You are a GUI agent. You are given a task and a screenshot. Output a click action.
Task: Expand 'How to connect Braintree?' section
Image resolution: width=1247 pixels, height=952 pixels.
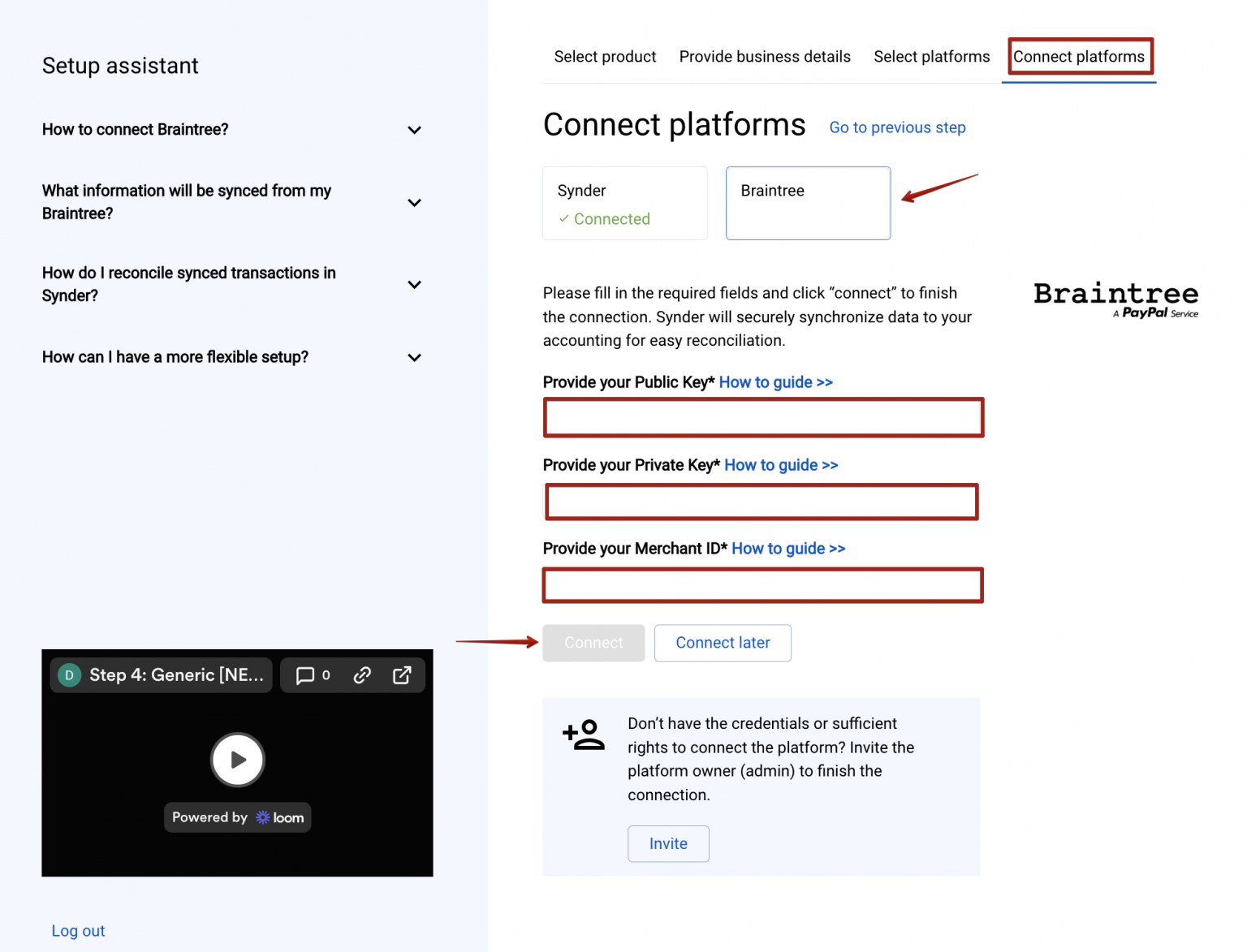click(x=414, y=130)
